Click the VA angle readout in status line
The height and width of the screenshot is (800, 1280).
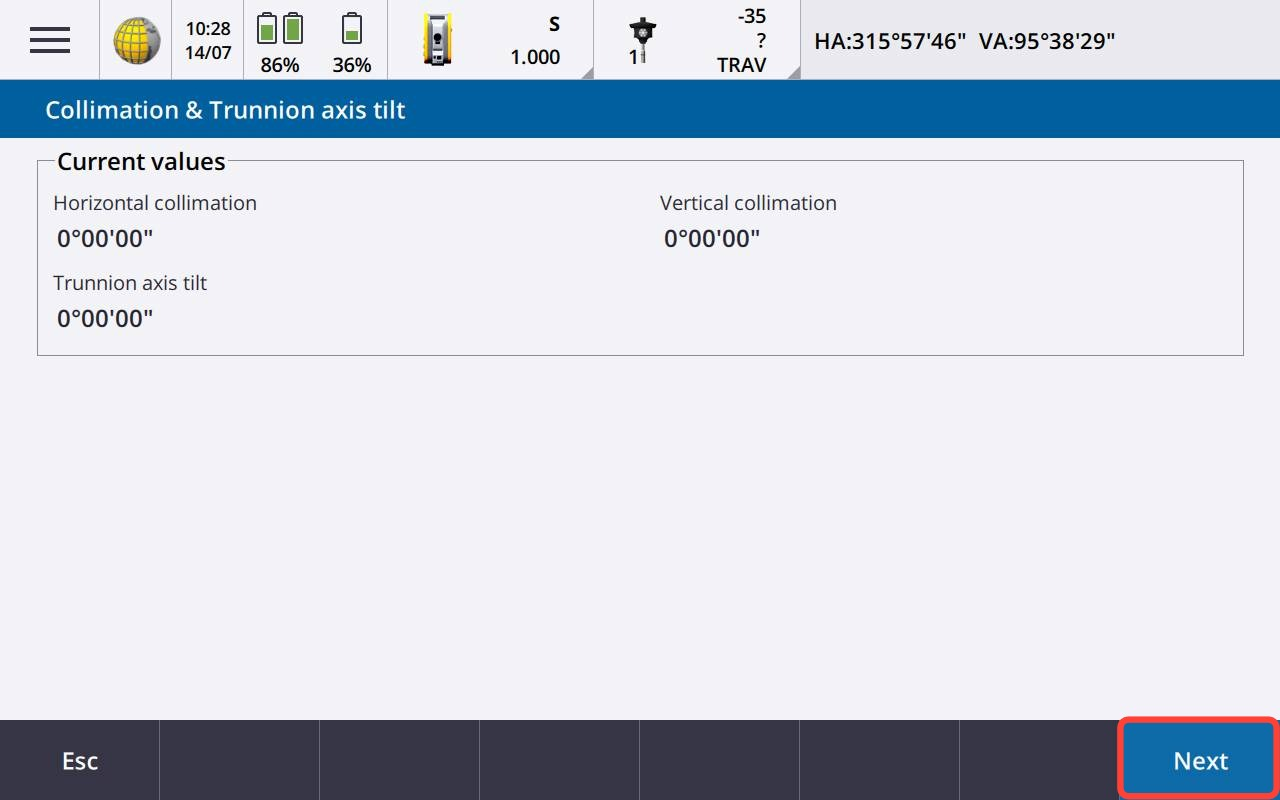1046,41
